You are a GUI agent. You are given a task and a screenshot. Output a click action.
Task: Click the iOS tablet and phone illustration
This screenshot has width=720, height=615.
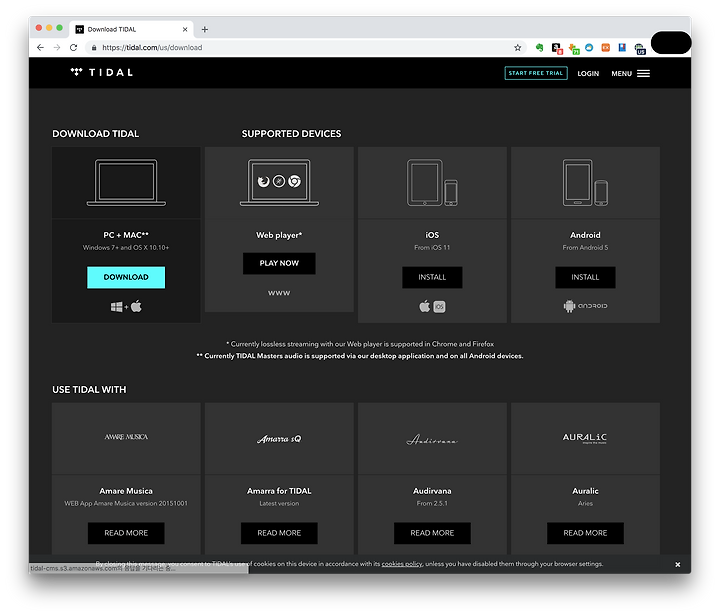[432, 182]
